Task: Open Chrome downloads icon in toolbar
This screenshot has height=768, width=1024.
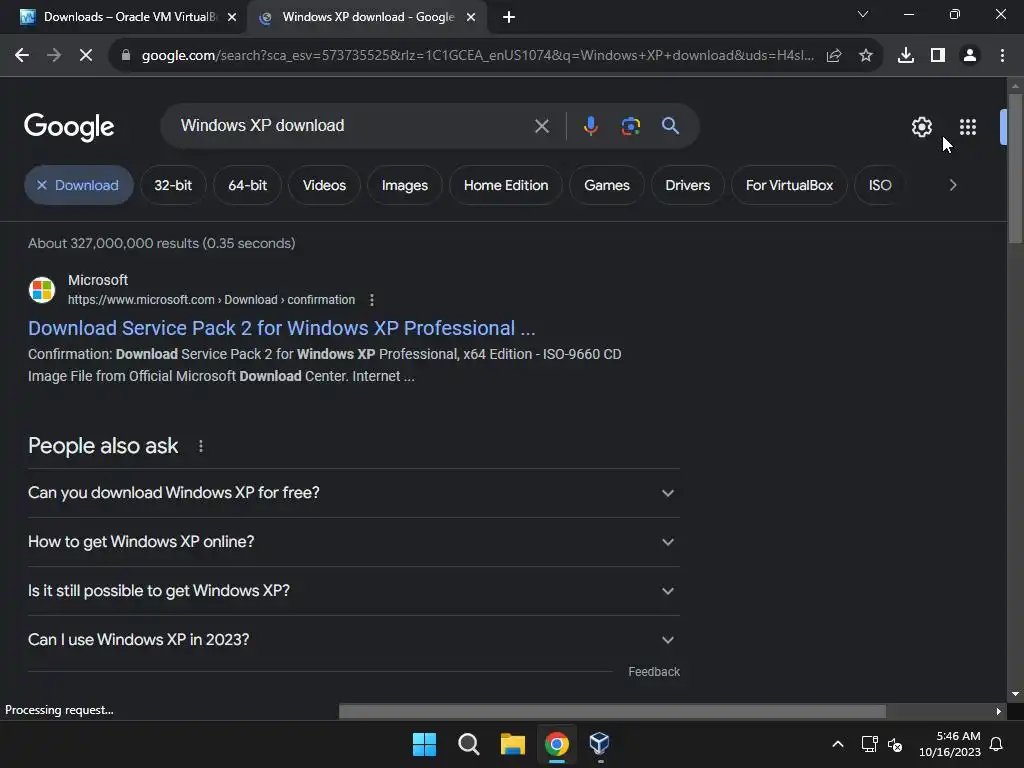Action: tap(906, 56)
